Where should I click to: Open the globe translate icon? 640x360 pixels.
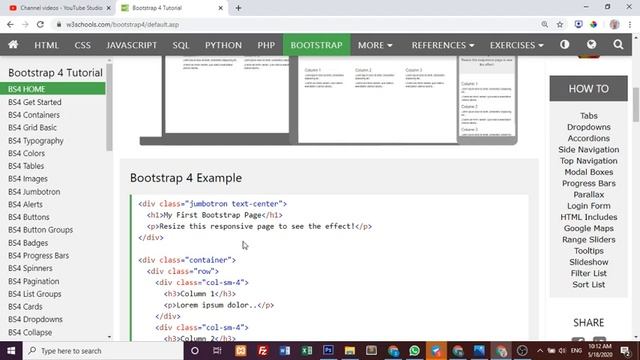pos(591,44)
